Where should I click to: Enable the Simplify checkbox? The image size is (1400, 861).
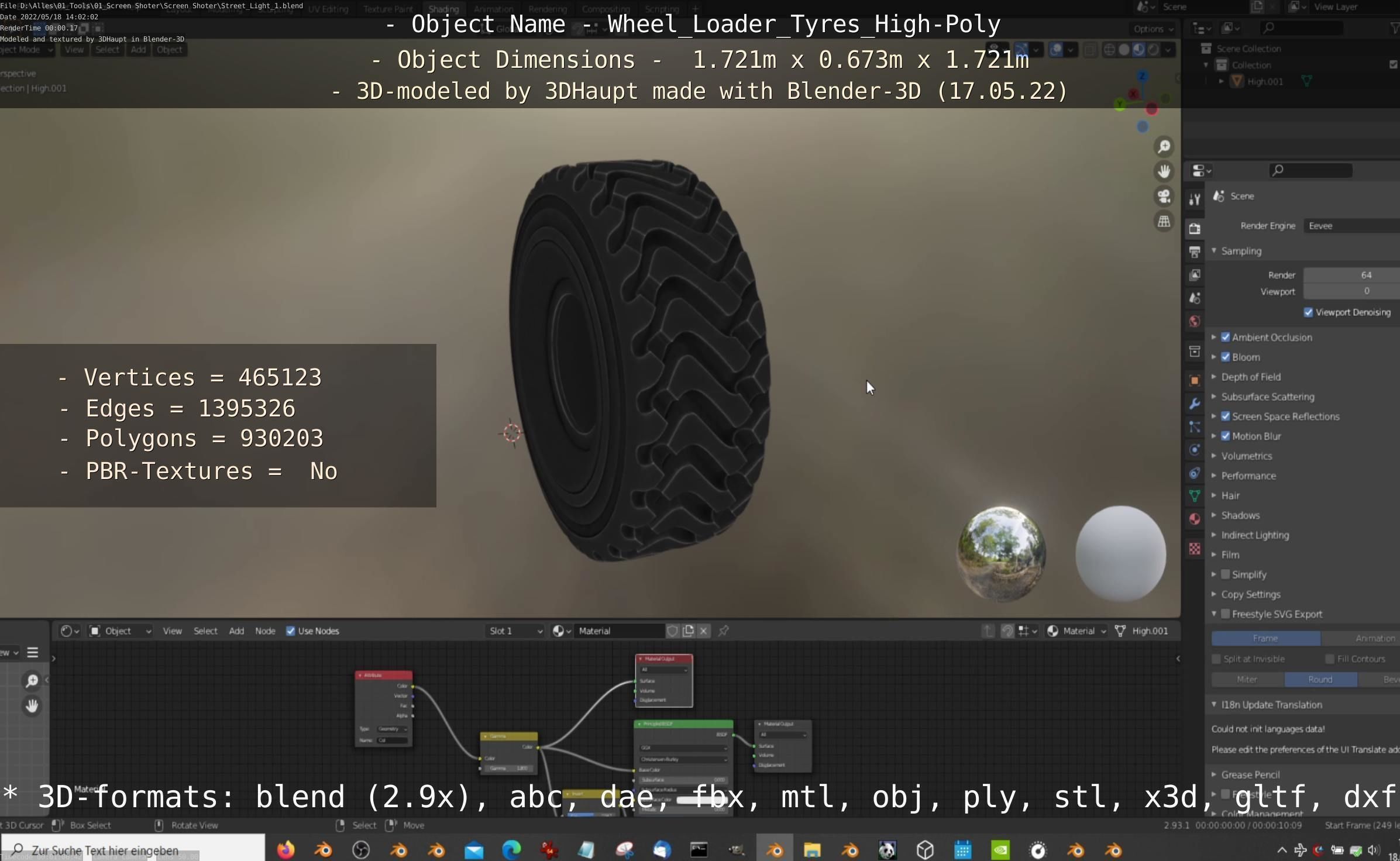[1226, 574]
